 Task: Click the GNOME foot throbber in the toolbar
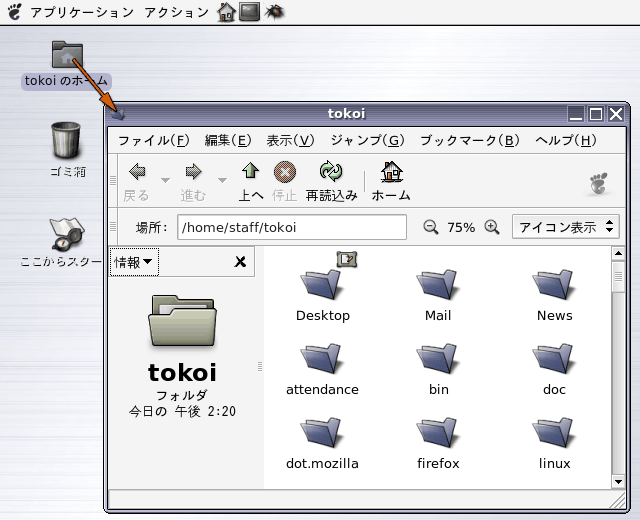coord(598,184)
